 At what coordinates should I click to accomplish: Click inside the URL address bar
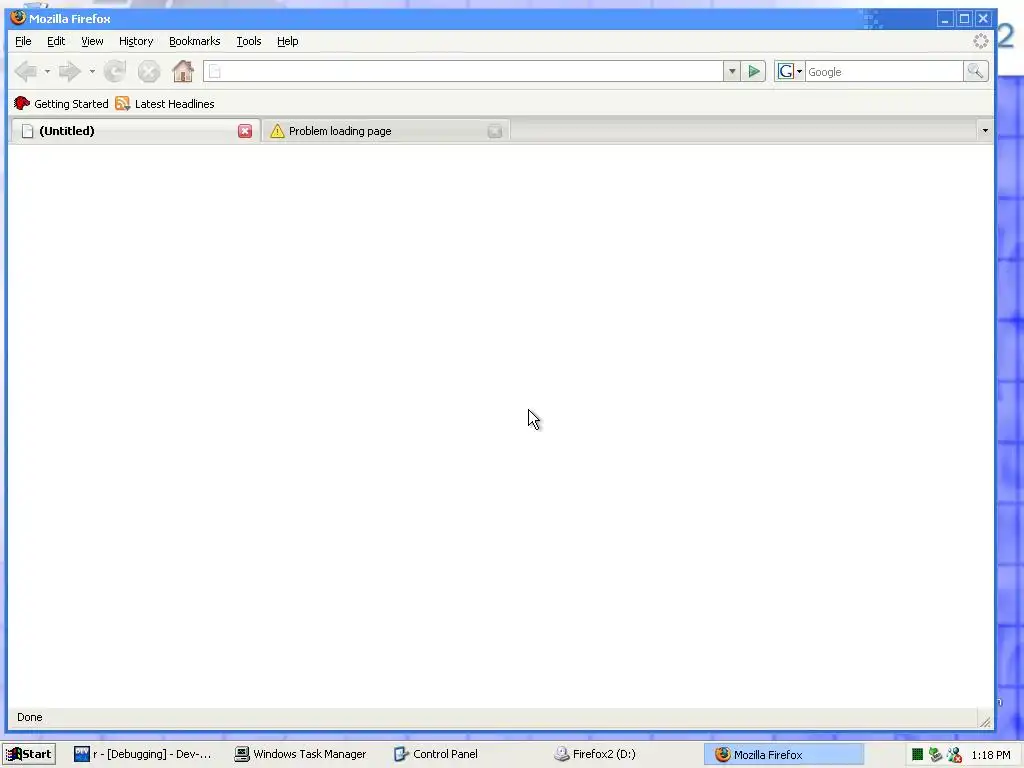(x=463, y=71)
